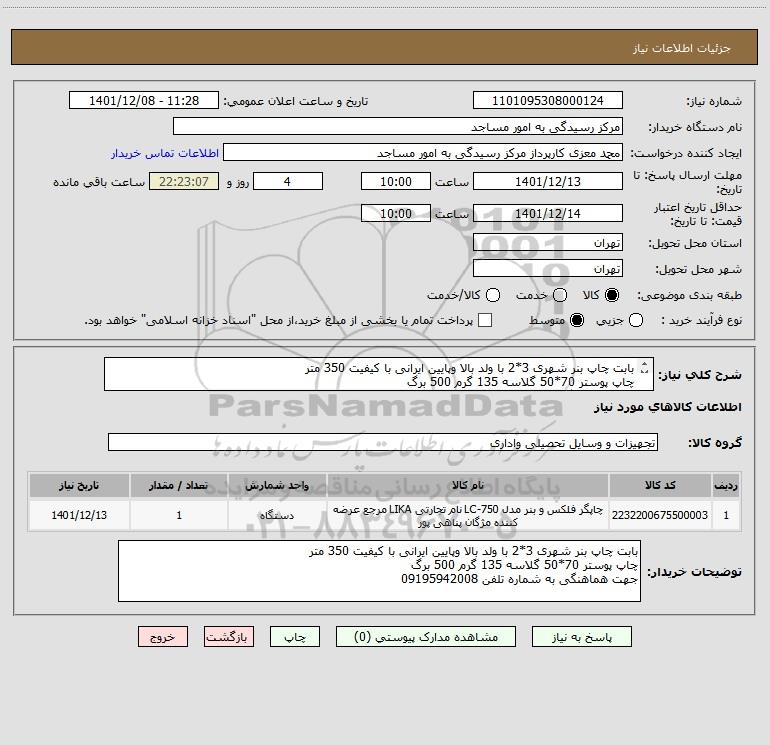The height and width of the screenshot is (745, 770).
Task: Click the response deadline date 1401/12/13 field
Action: [548, 181]
